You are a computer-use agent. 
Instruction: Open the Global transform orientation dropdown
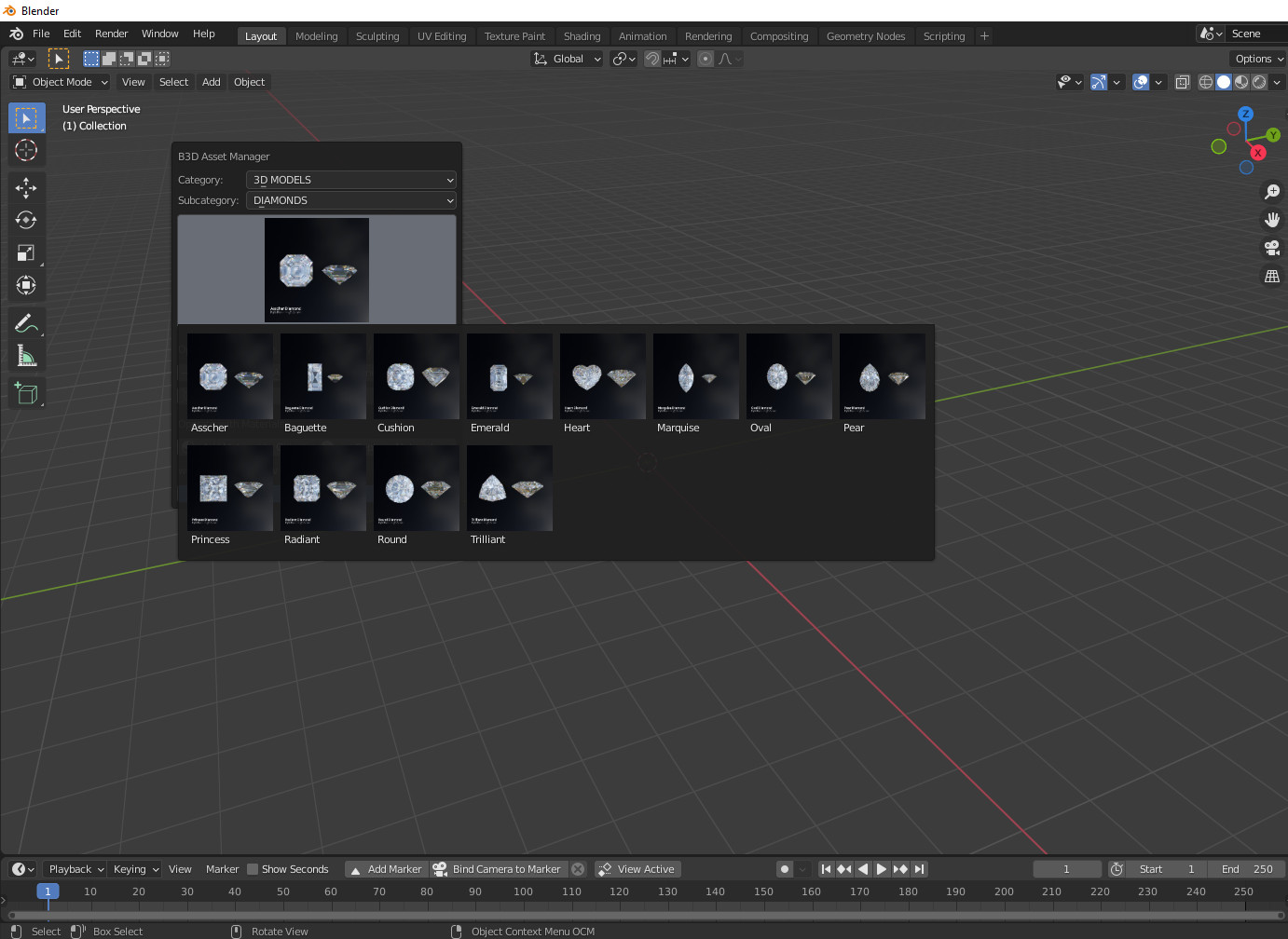(x=568, y=59)
